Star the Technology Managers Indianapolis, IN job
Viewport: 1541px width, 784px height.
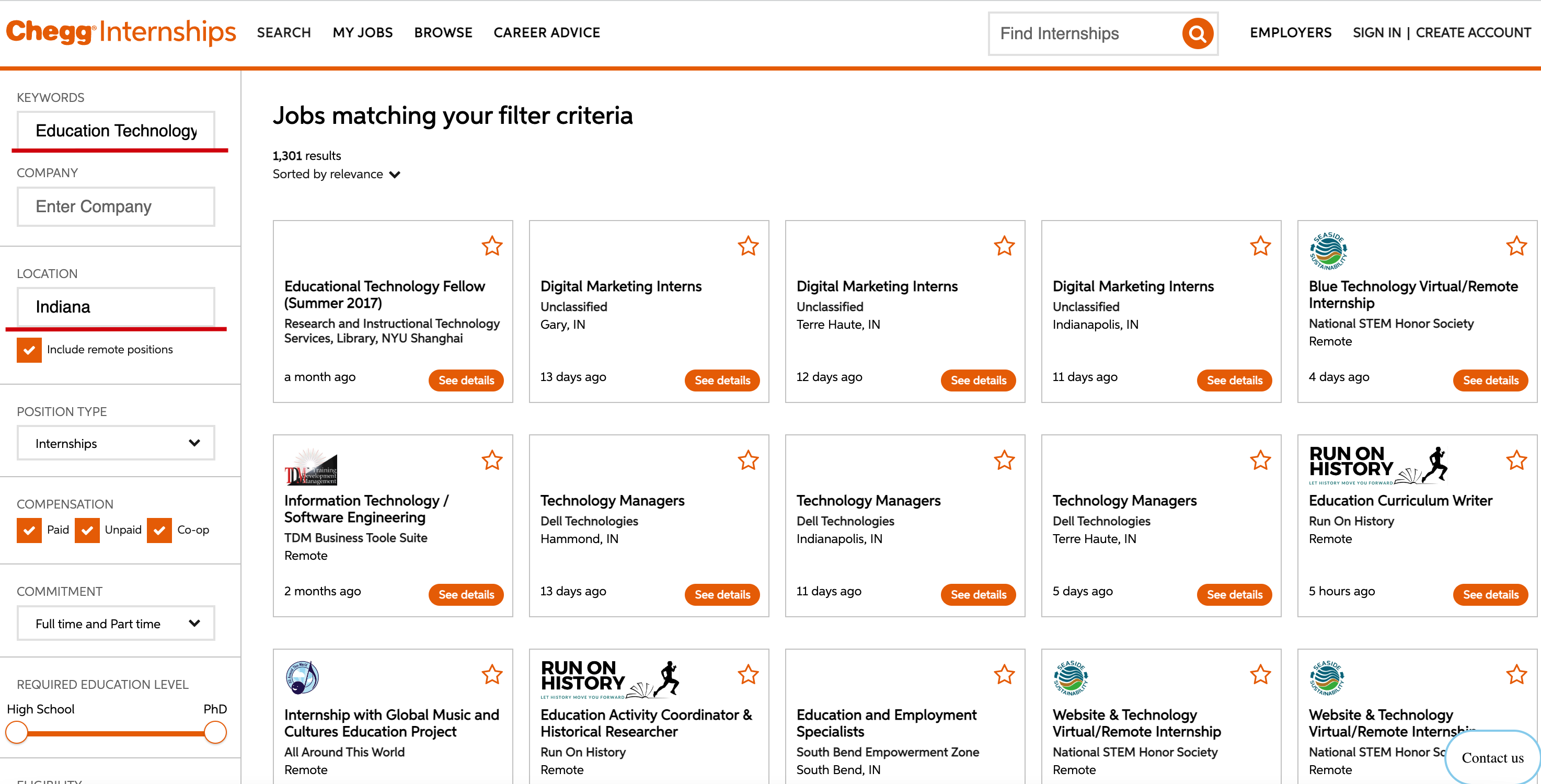tap(1004, 460)
